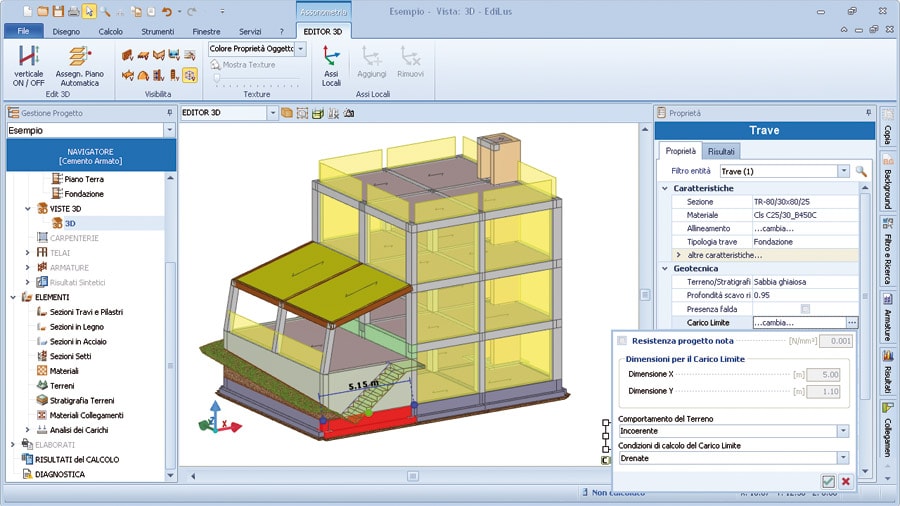Click the yellow 3D box icon in view toolbar

pos(318,113)
